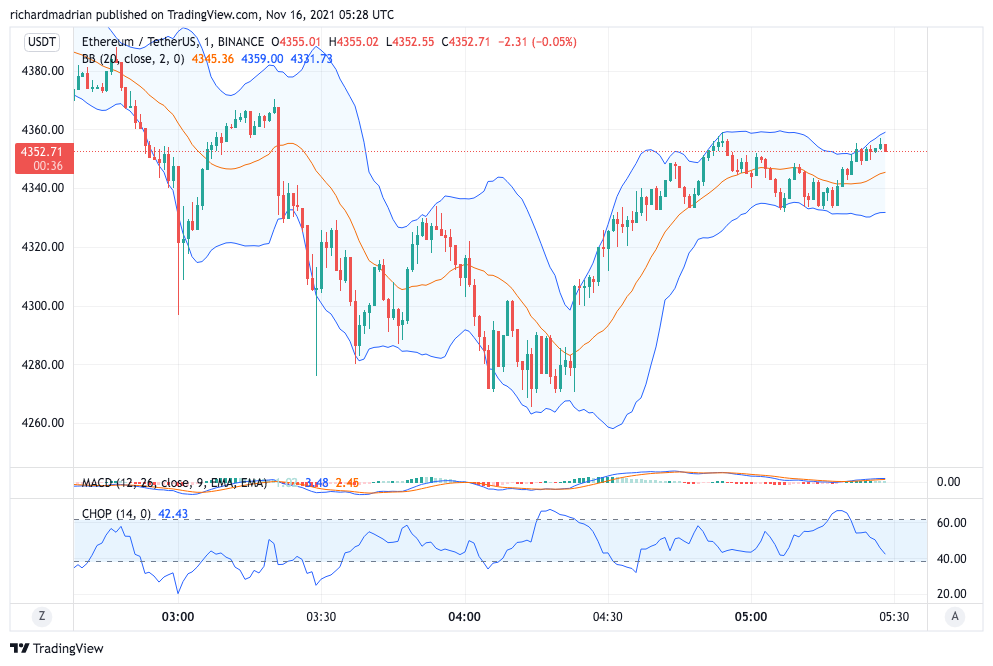Click the MACD indicator legend label
This screenshot has height=666, width=993.
tap(174, 483)
